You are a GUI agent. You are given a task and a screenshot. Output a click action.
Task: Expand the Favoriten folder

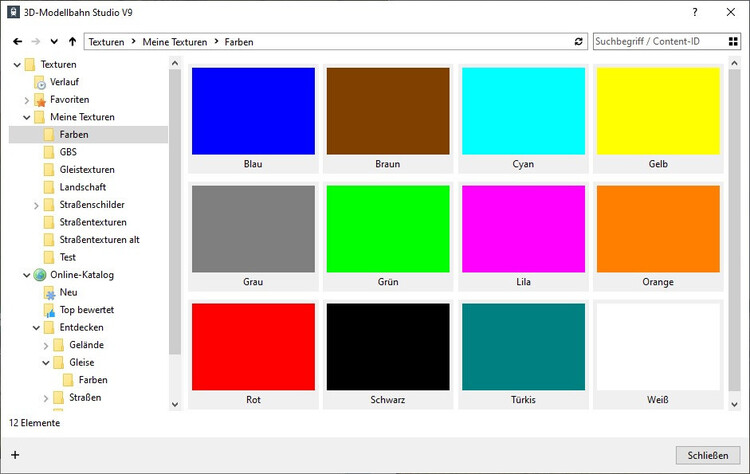[x=27, y=100]
